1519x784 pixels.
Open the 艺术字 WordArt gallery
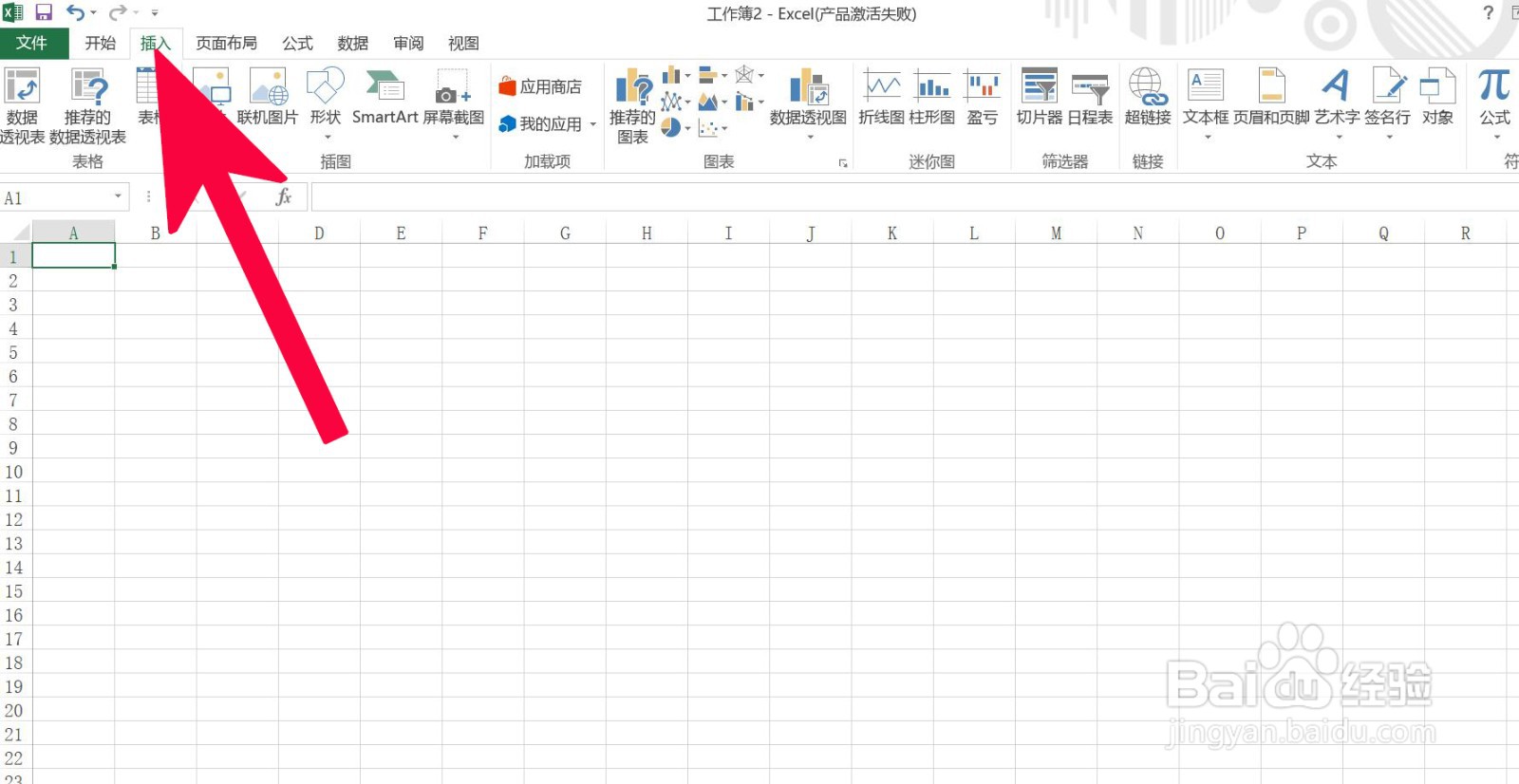(1337, 103)
